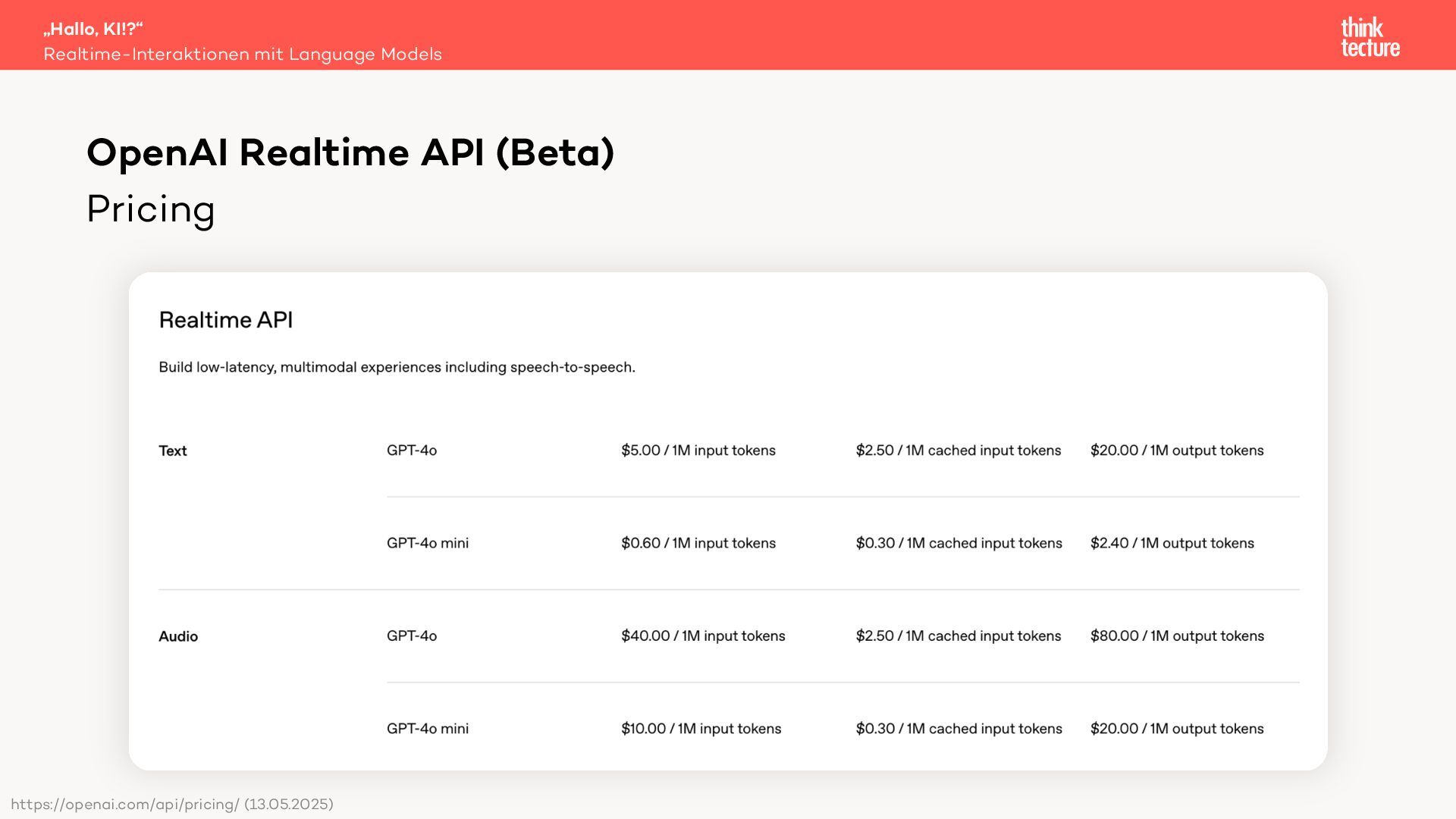This screenshot has width=1456, height=819.
Task: Click the "Hallo, KI!?" header title
Action: 93,29
